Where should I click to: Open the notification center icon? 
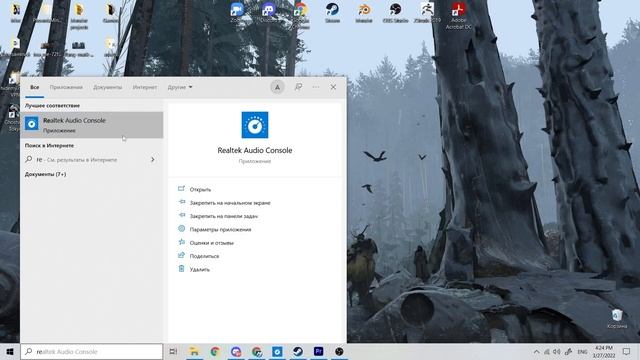(627, 351)
